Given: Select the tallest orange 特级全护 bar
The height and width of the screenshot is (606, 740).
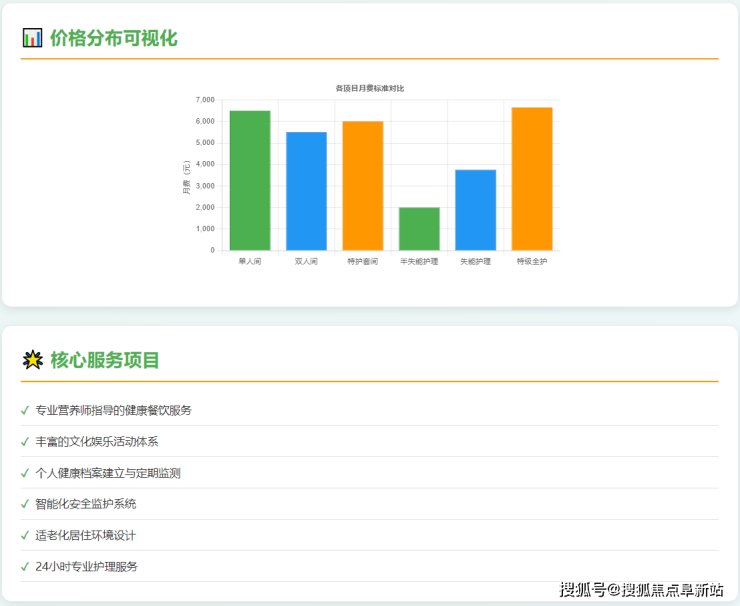Looking at the screenshot, I should point(532,179).
